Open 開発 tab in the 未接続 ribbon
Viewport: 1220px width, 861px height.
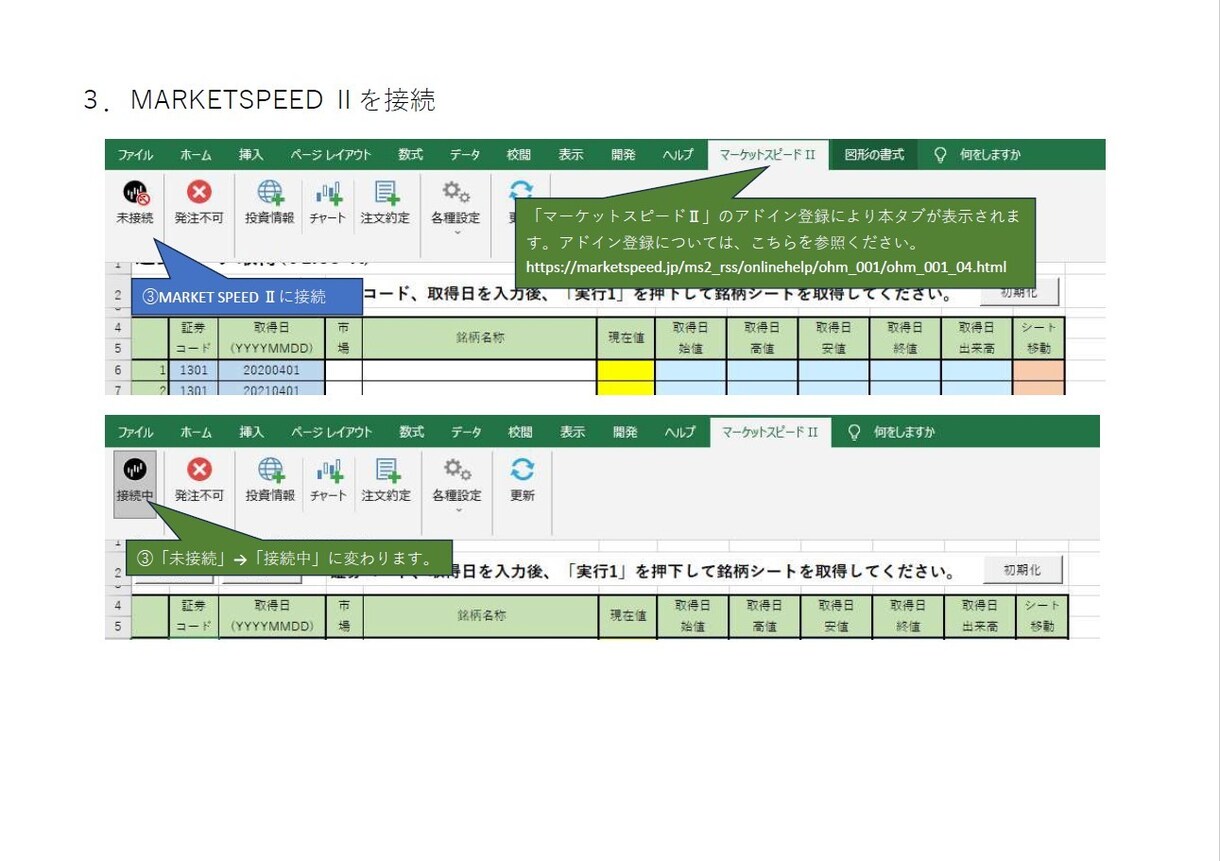pos(623,155)
